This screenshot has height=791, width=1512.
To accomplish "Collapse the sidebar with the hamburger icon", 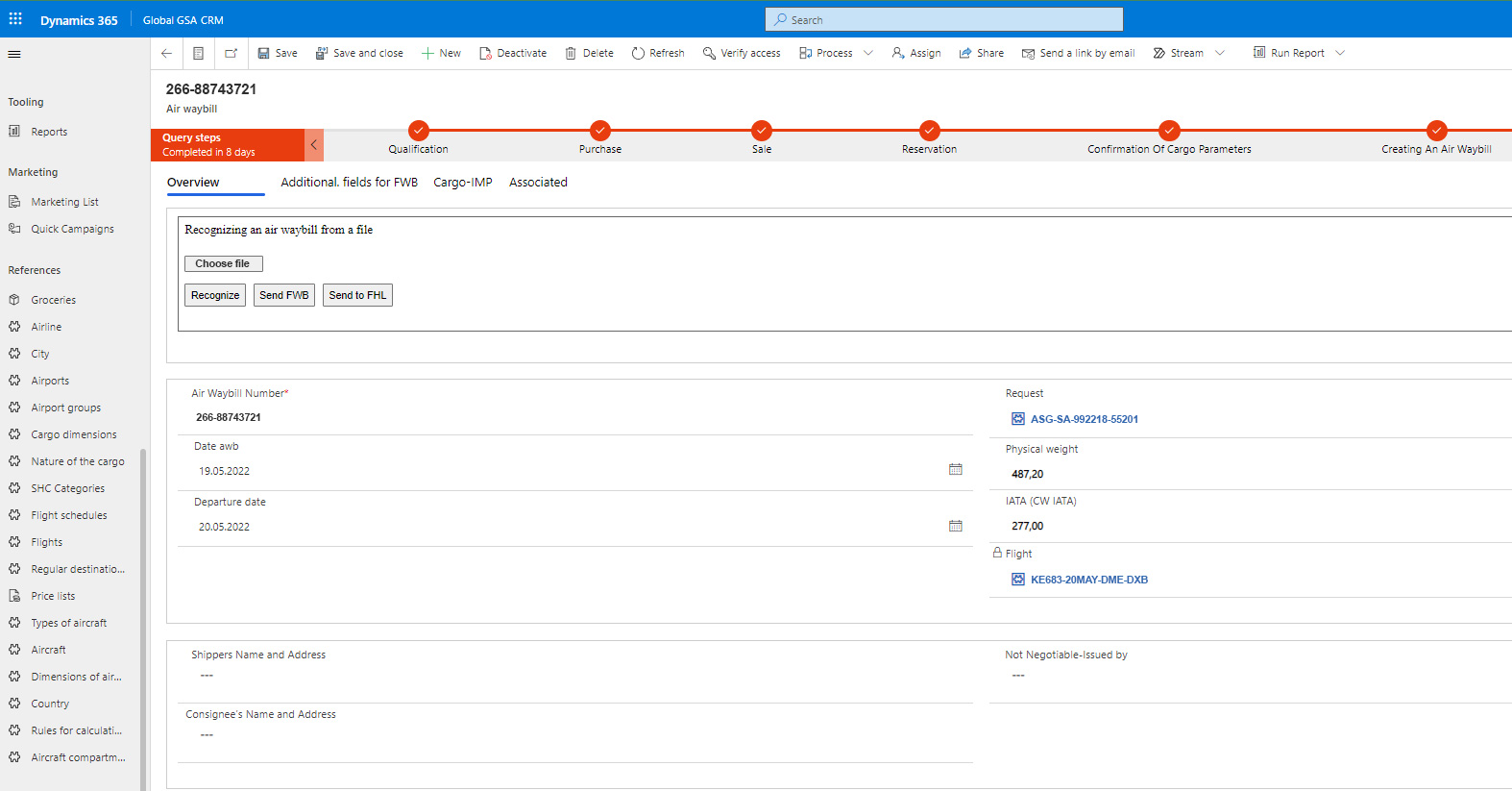I will (x=14, y=54).
